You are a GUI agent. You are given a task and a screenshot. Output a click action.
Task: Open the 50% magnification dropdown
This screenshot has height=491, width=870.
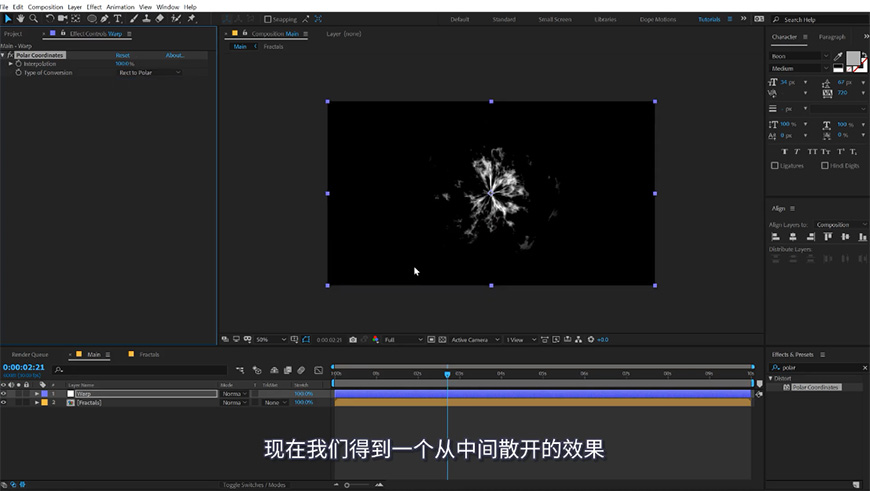(271, 340)
